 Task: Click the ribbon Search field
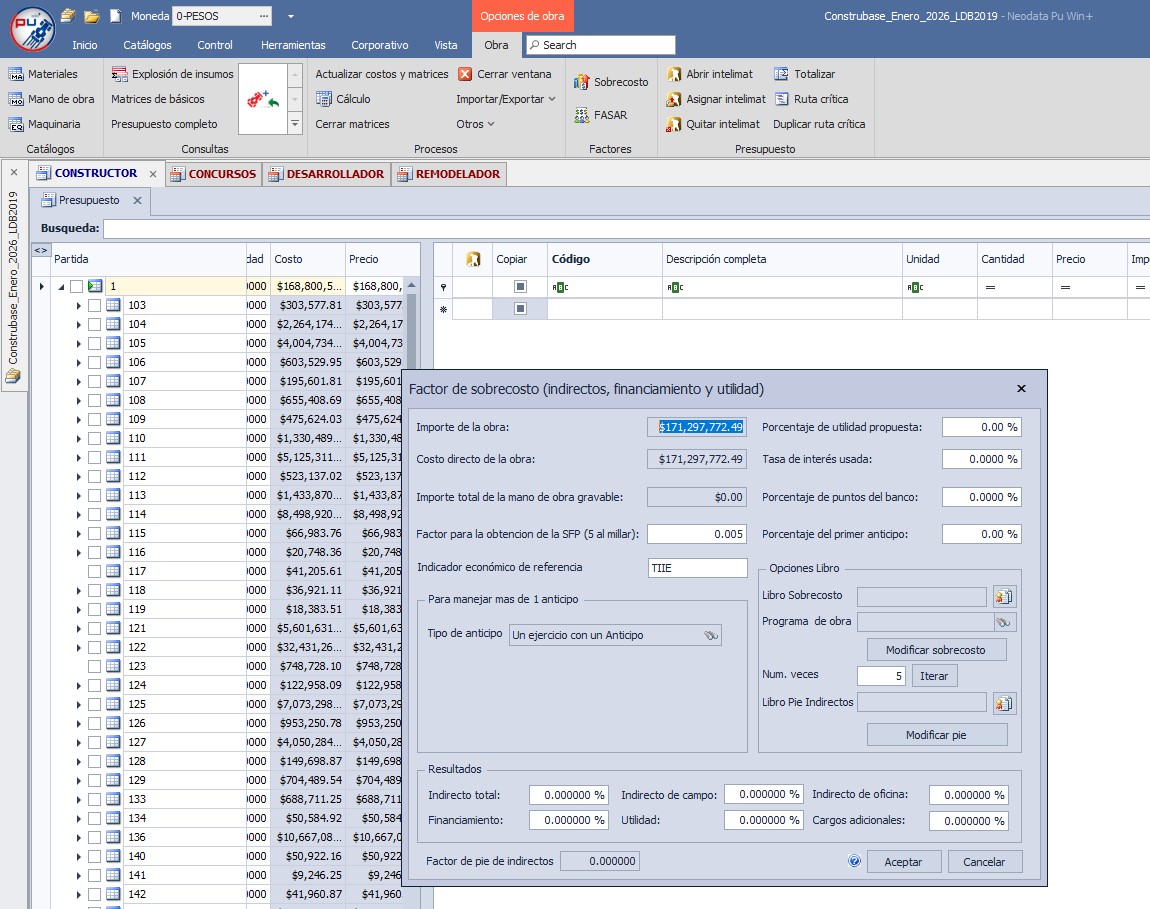click(601, 45)
